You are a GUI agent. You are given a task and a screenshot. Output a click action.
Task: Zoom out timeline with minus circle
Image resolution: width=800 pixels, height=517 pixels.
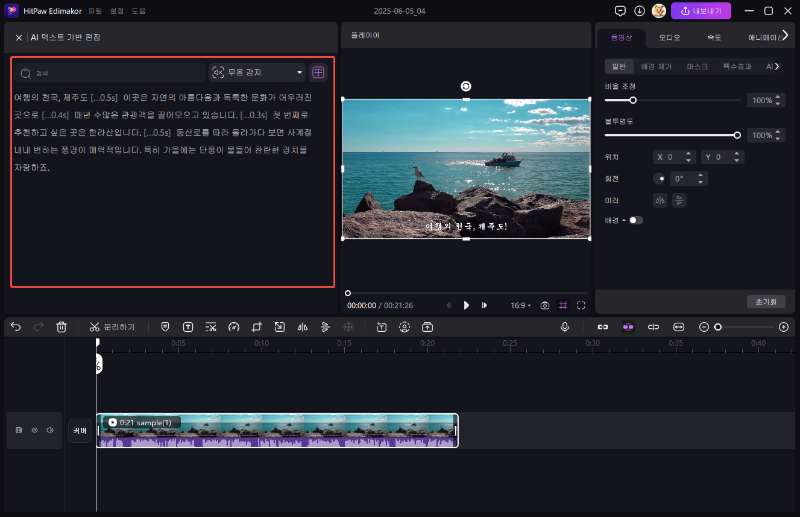(x=704, y=327)
